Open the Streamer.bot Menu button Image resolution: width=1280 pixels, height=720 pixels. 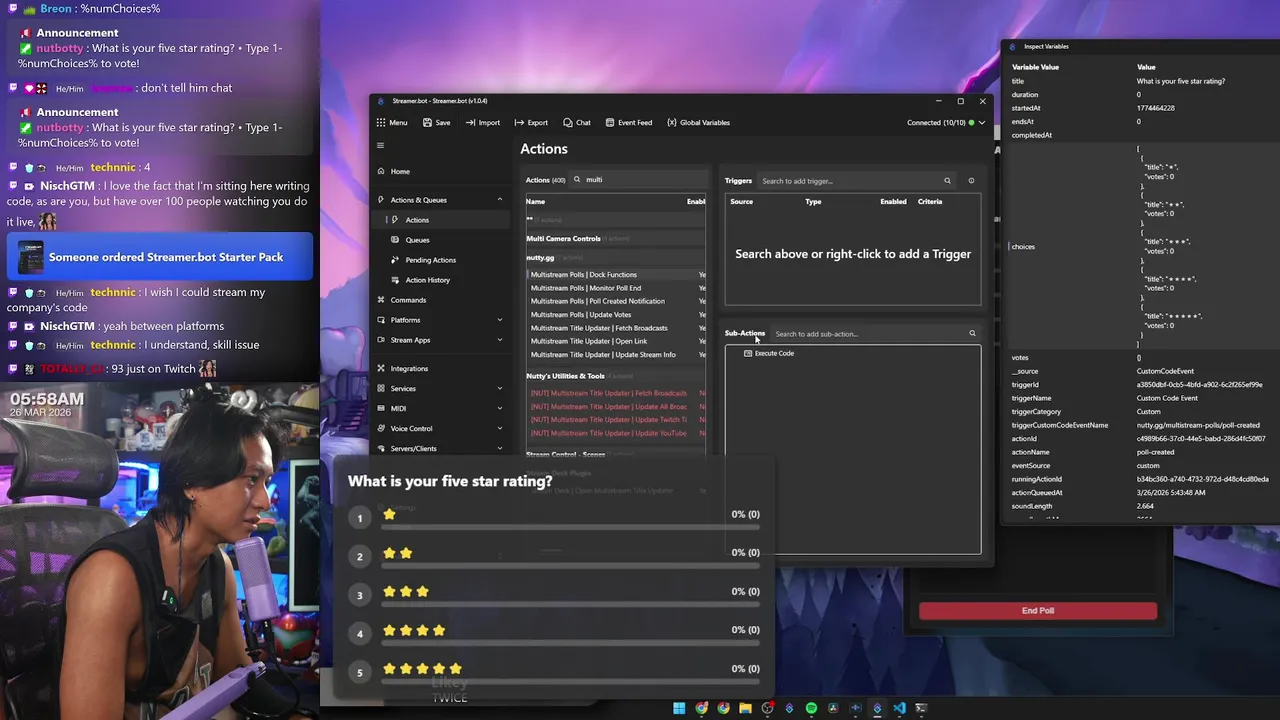[x=392, y=123]
